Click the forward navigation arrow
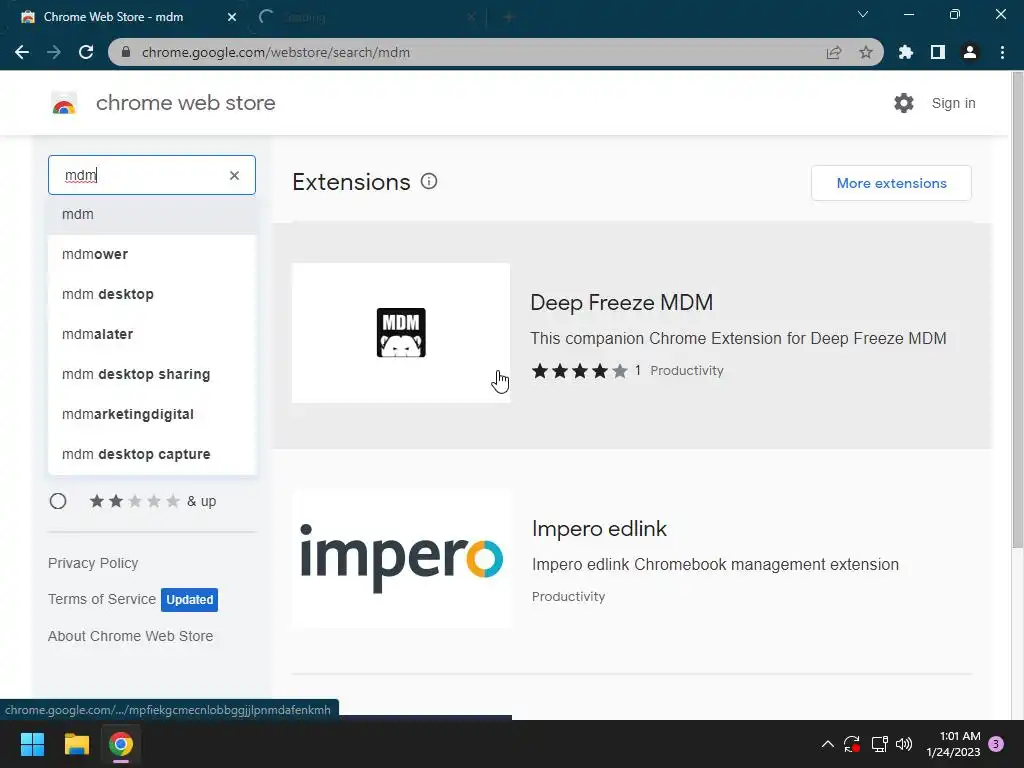 coord(54,52)
